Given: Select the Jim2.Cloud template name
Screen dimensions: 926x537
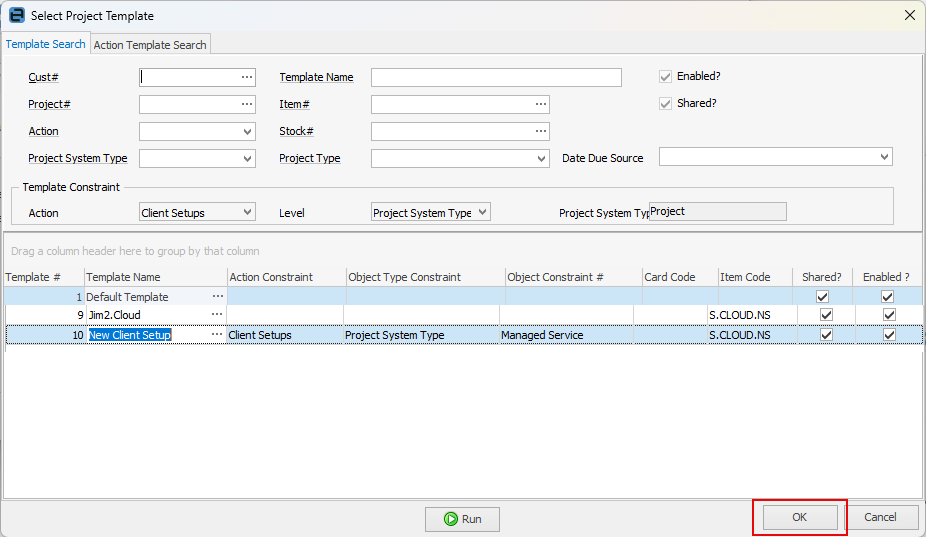Looking at the screenshot, I should (115, 315).
